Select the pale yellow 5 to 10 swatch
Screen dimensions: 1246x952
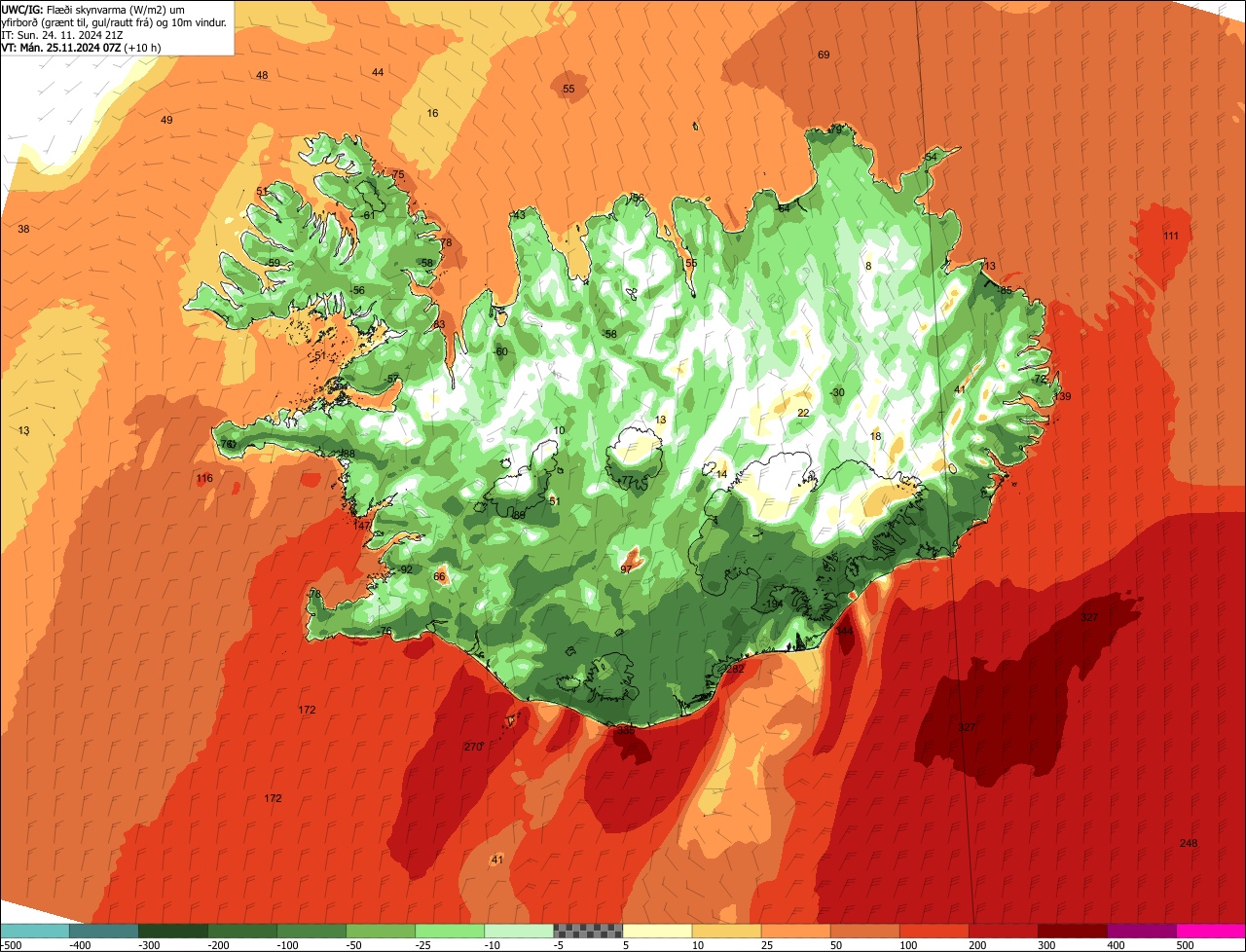(x=657, y=931)
